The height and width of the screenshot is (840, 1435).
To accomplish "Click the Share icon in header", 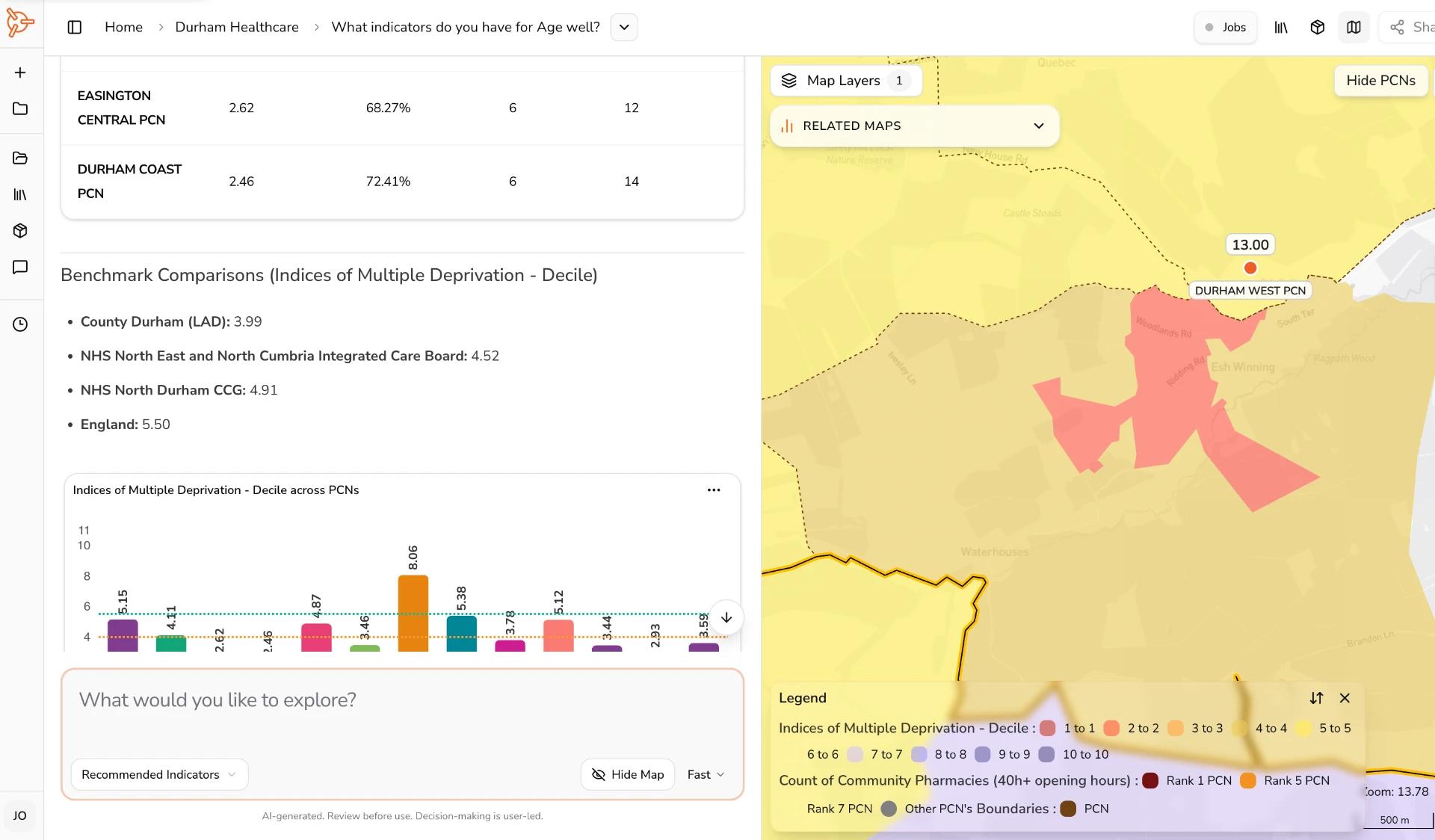I will point(1397,28).
